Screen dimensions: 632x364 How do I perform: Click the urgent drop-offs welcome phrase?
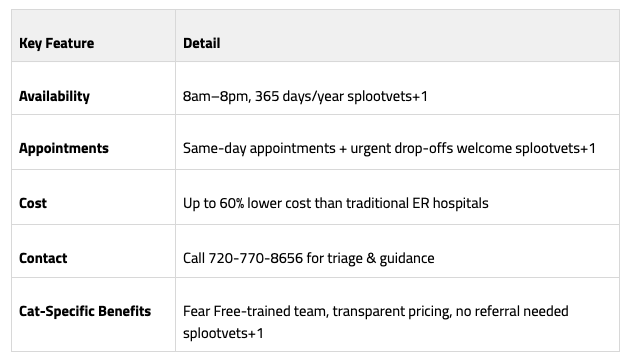pyautogui.click(x=431, y=148)
